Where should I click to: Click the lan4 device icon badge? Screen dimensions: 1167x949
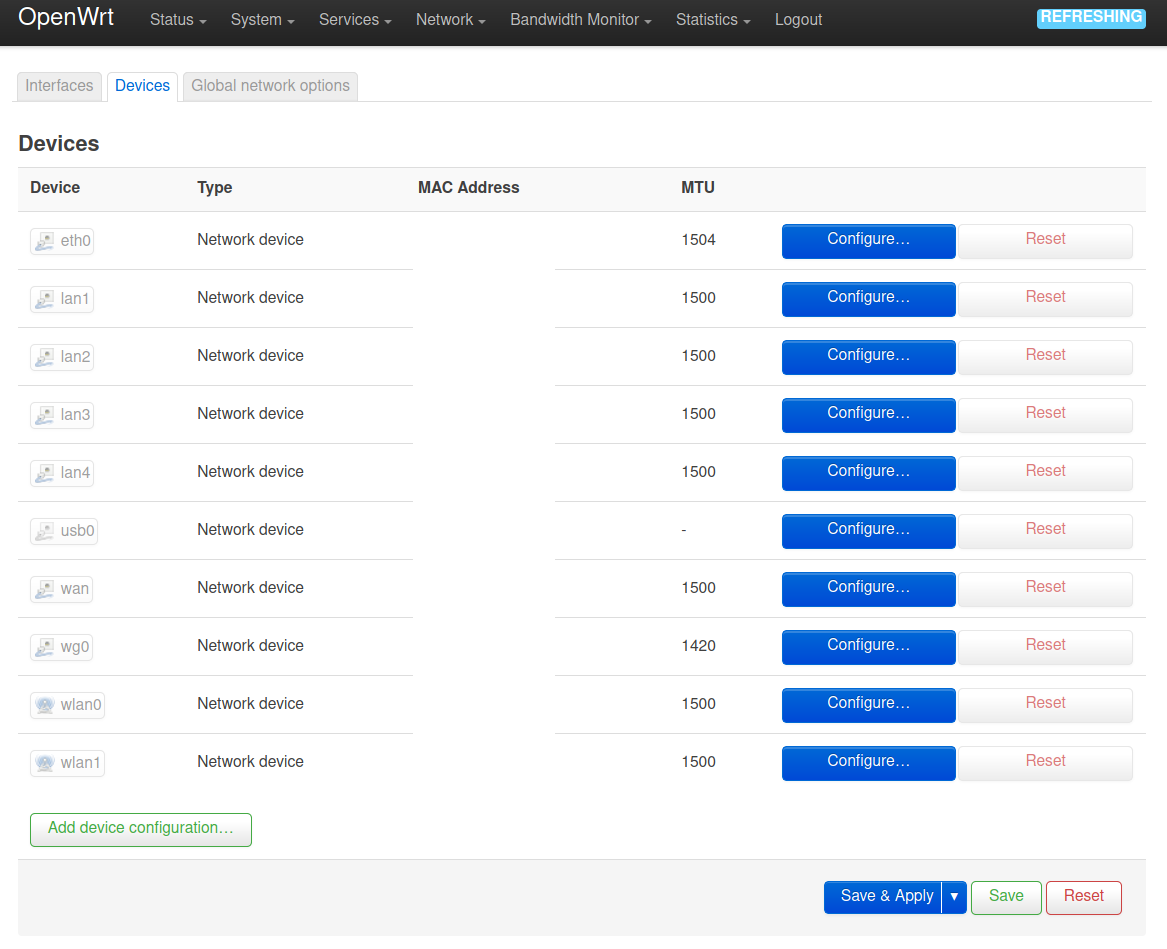(62, 473)
